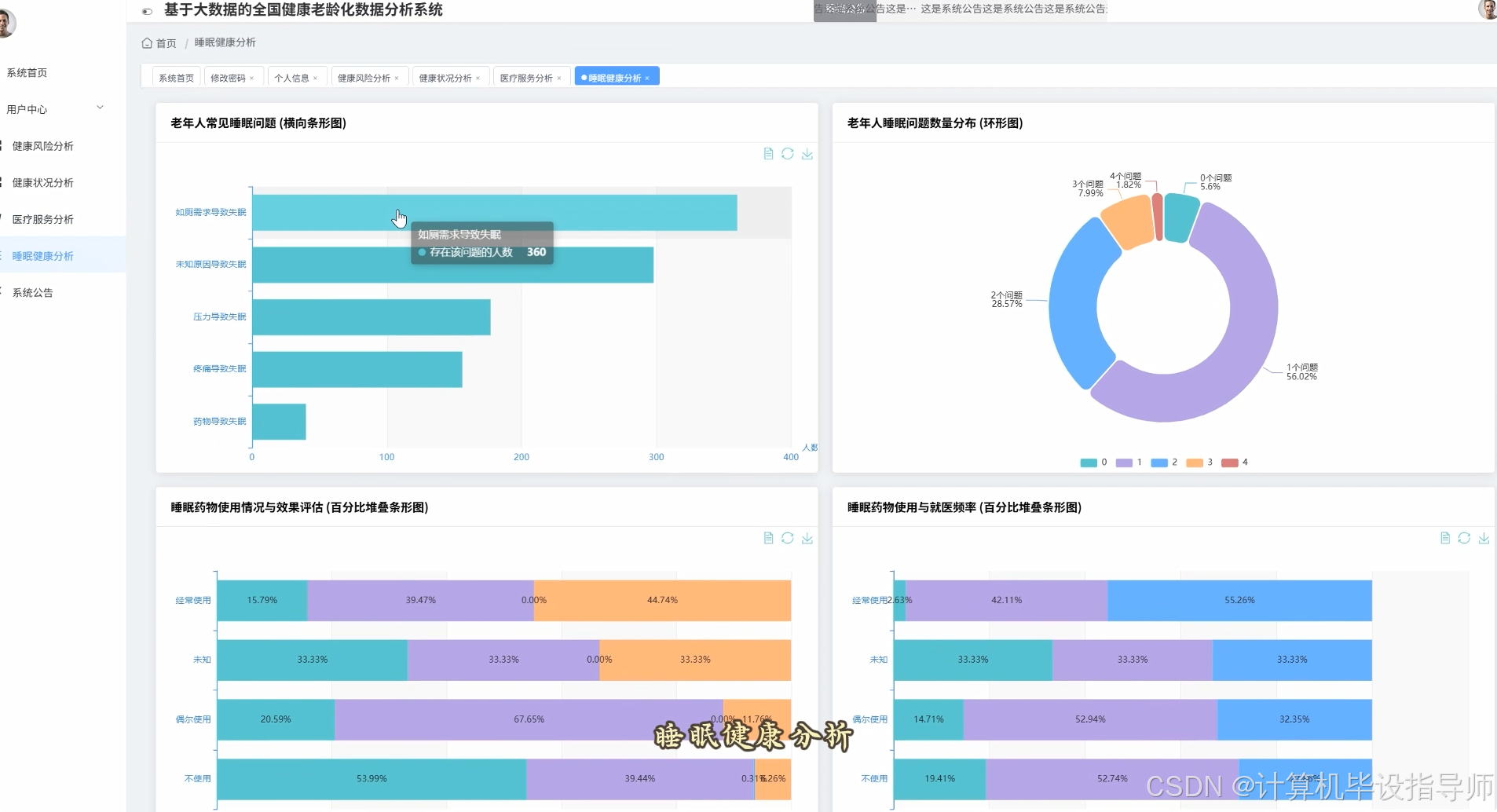Download the 睡眠药物使用与就医频率 chart
Viewport: 1497px width, 812px height.
coord(1484,538)
